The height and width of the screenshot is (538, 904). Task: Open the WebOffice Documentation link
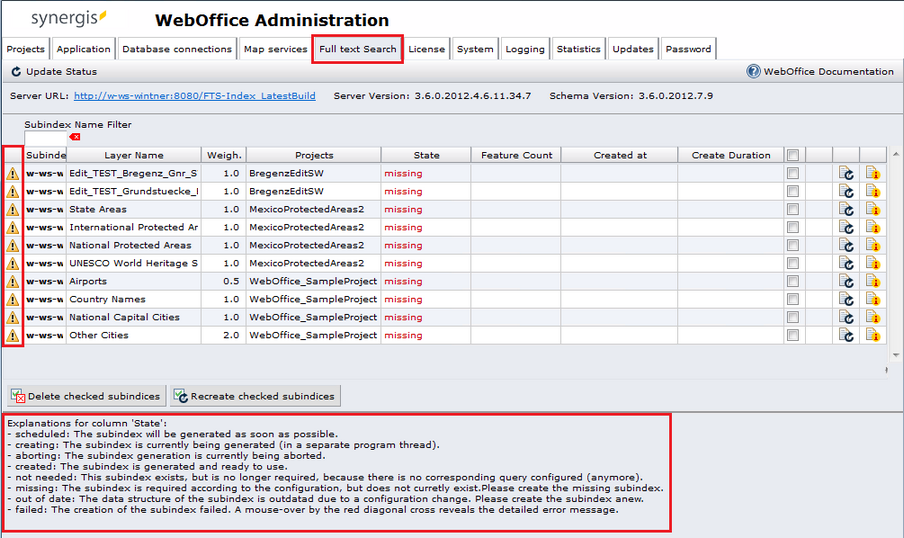click(x=828, y=72)
